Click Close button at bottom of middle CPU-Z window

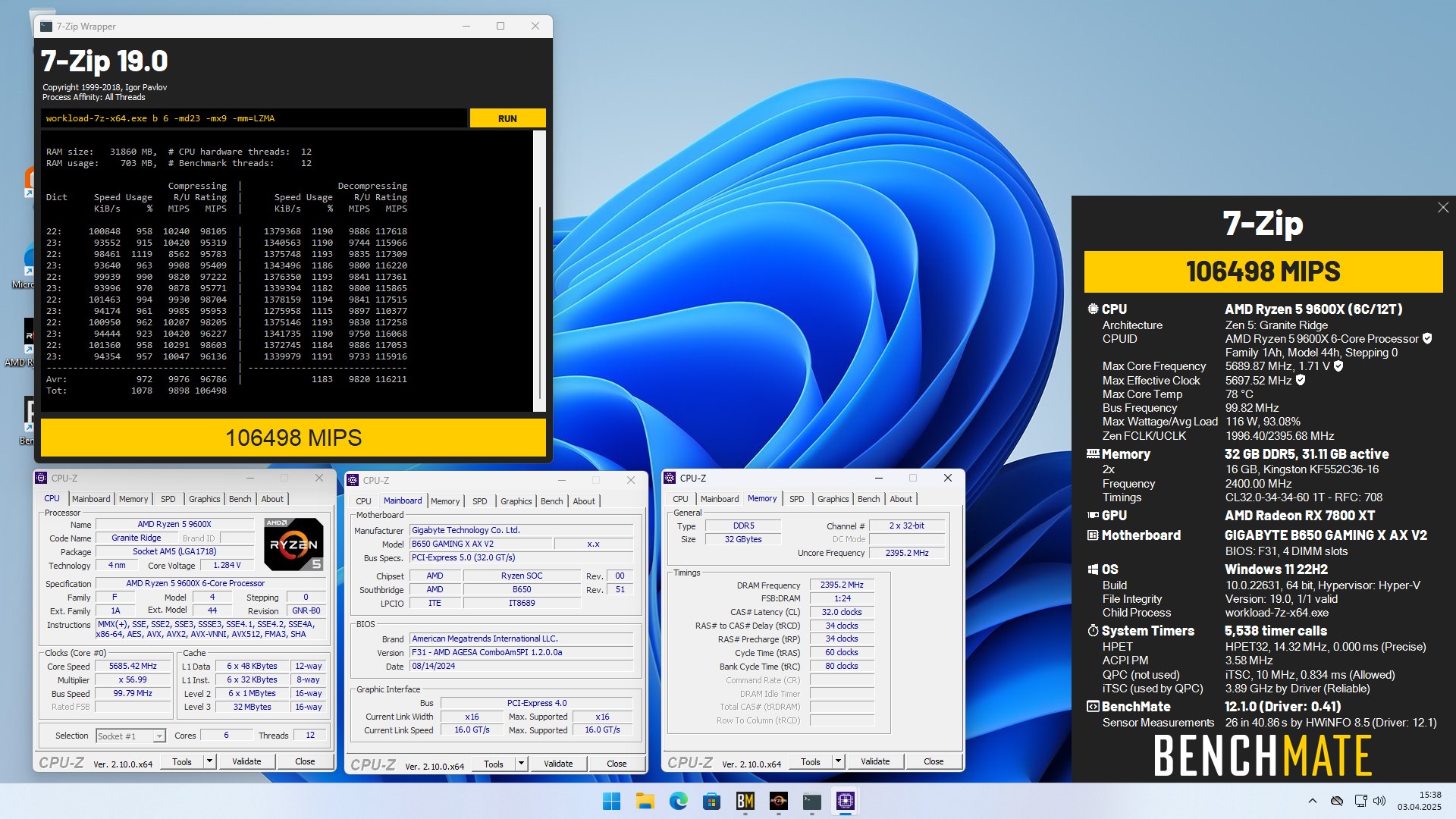pos(617,764)
